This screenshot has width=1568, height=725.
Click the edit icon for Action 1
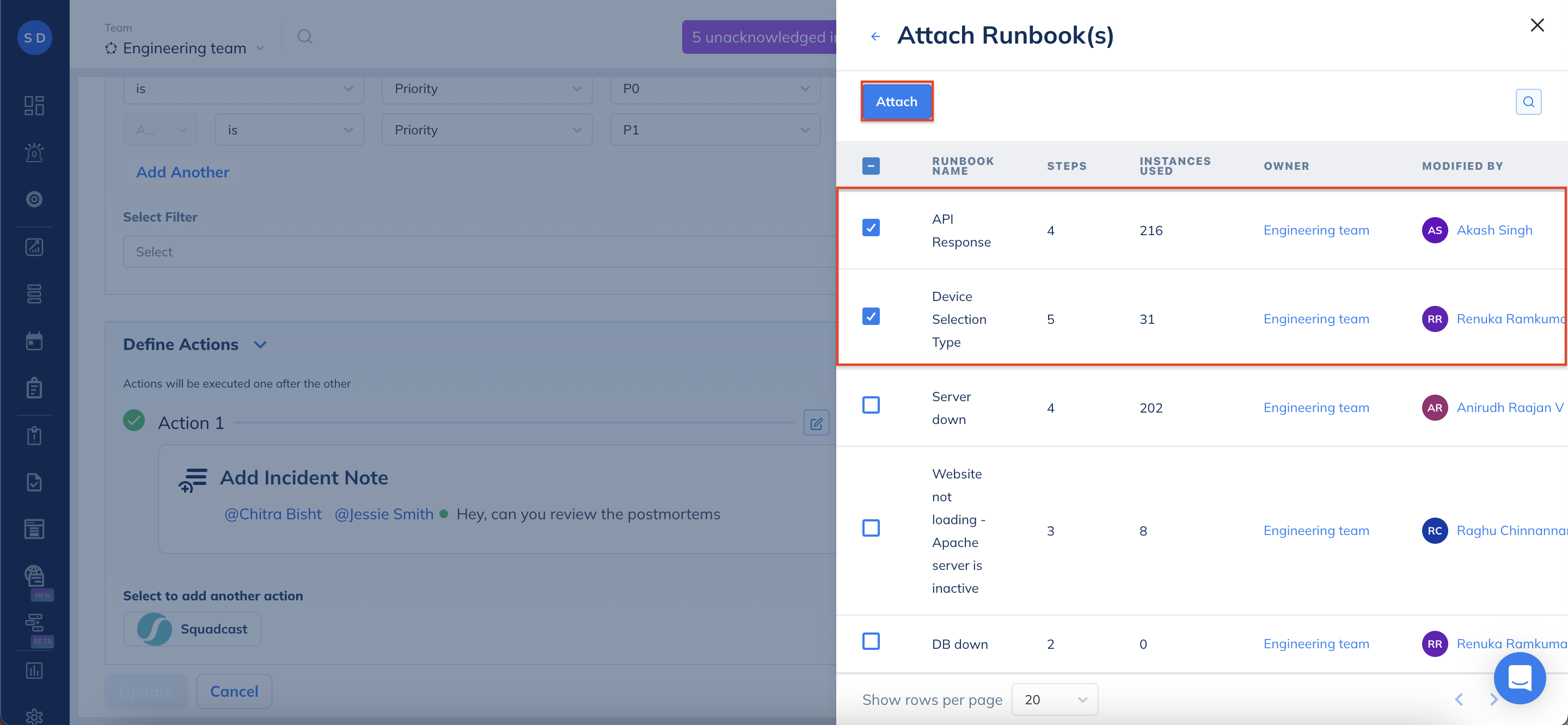pyautogui.click(x=816, y=423)
